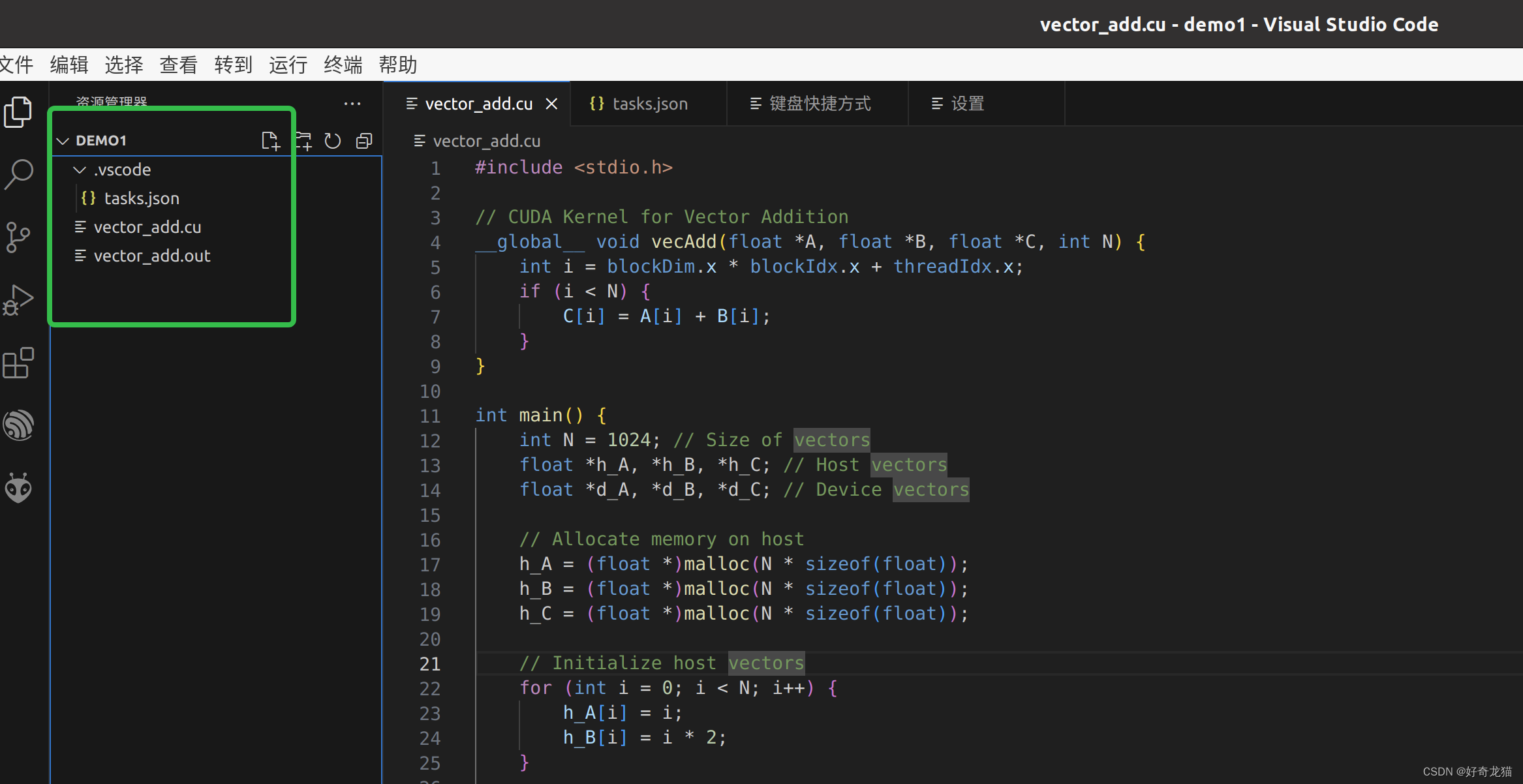Screen dimensions: 1523x784
Task: Open the 帮助 menu
Action: (398, 65)
